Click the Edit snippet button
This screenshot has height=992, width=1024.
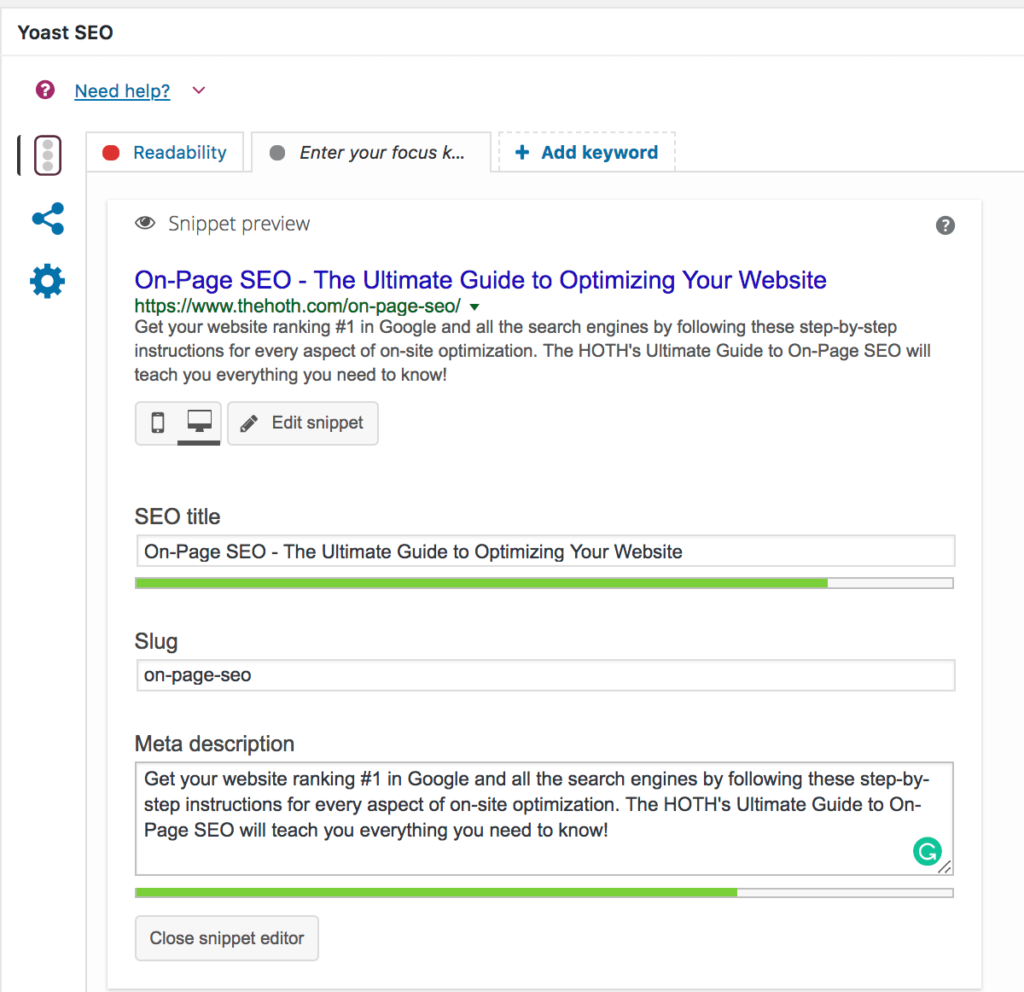point(302,423)
